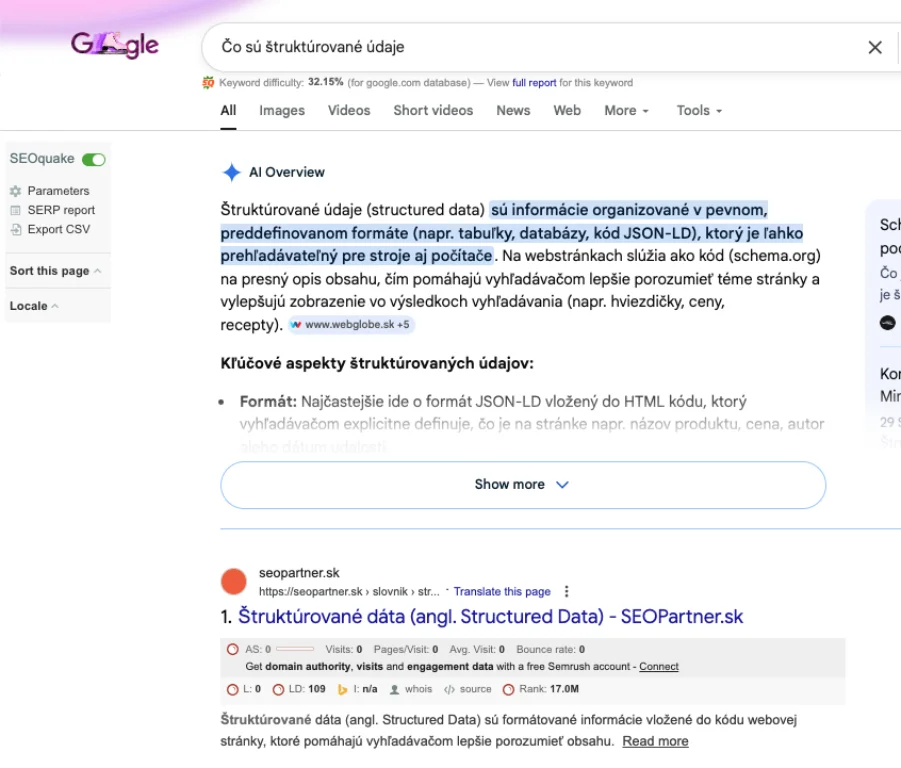Click the AI Overview sparkle icon
Viewport: 901px width, 768px height.
point(231,172)
